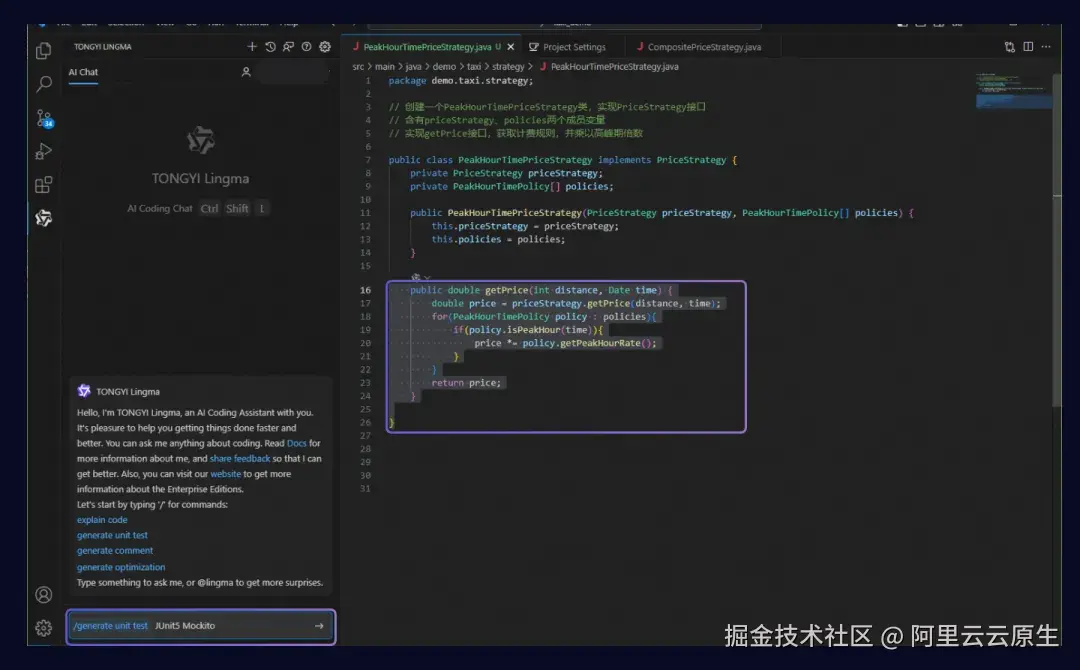The height and width of the screenshot is (670, 1080).
Task: Click src breadcrumb segment
Action: point(358,67)
